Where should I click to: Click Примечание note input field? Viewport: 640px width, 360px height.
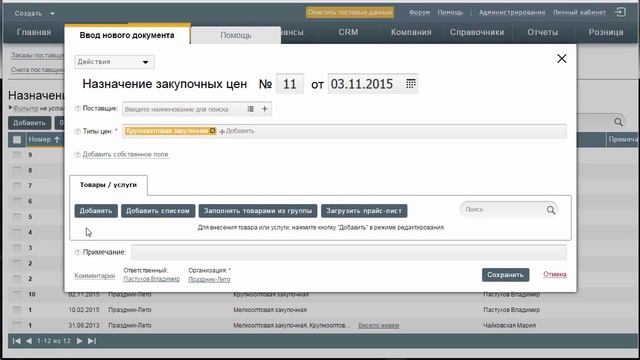tap(349, 253)
